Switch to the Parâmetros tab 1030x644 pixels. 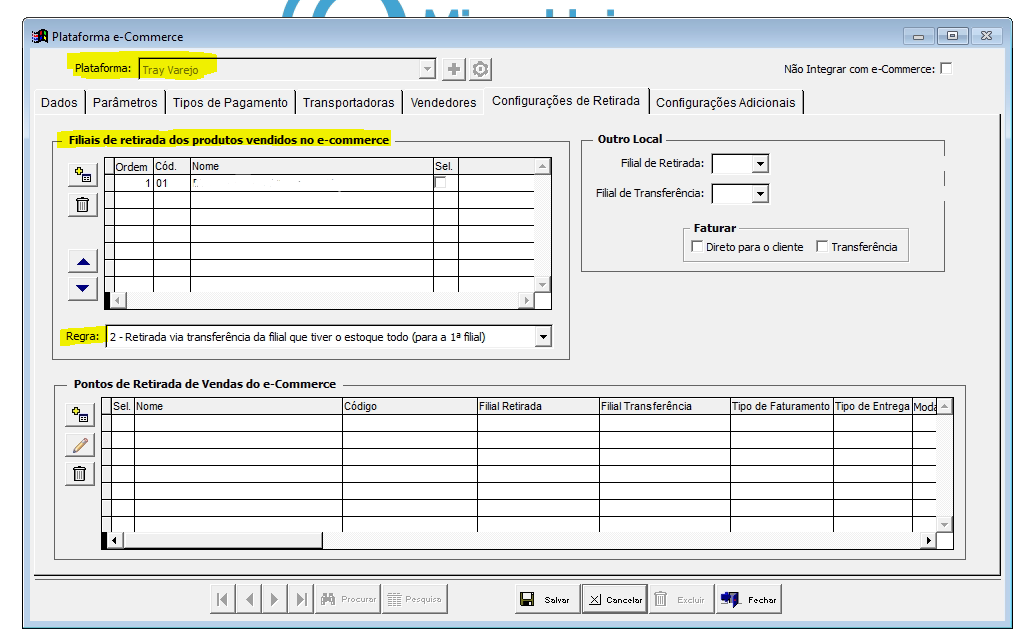click(x=125, y=103)
